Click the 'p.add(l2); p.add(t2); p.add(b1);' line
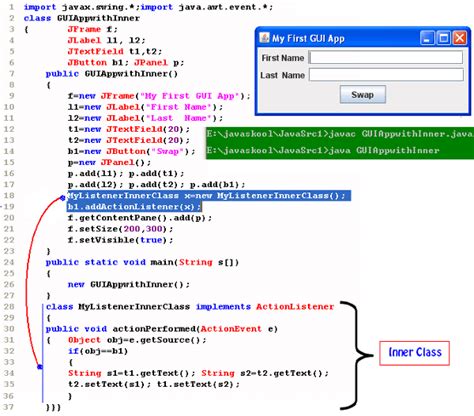 tap(157, 184)
